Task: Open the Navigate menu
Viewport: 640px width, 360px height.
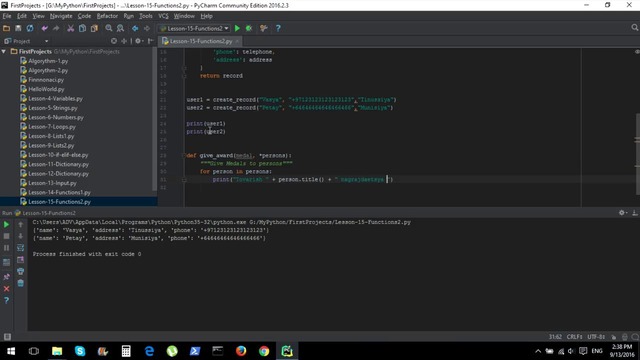Action: (61, 16)
